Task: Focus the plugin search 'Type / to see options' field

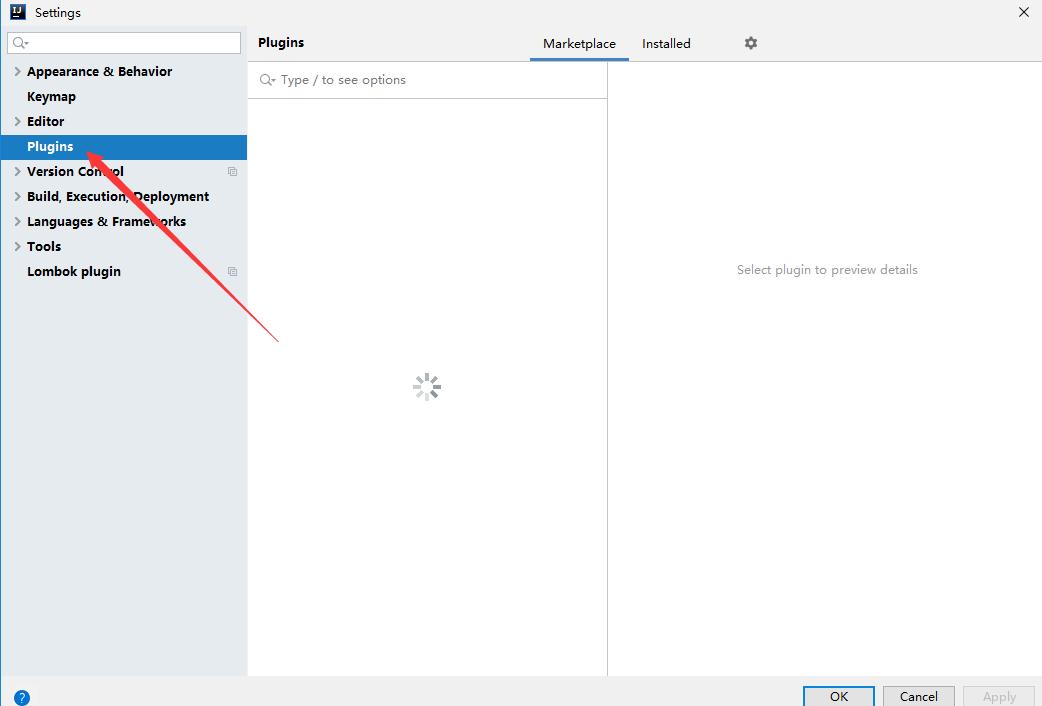Action: (427, 80)
